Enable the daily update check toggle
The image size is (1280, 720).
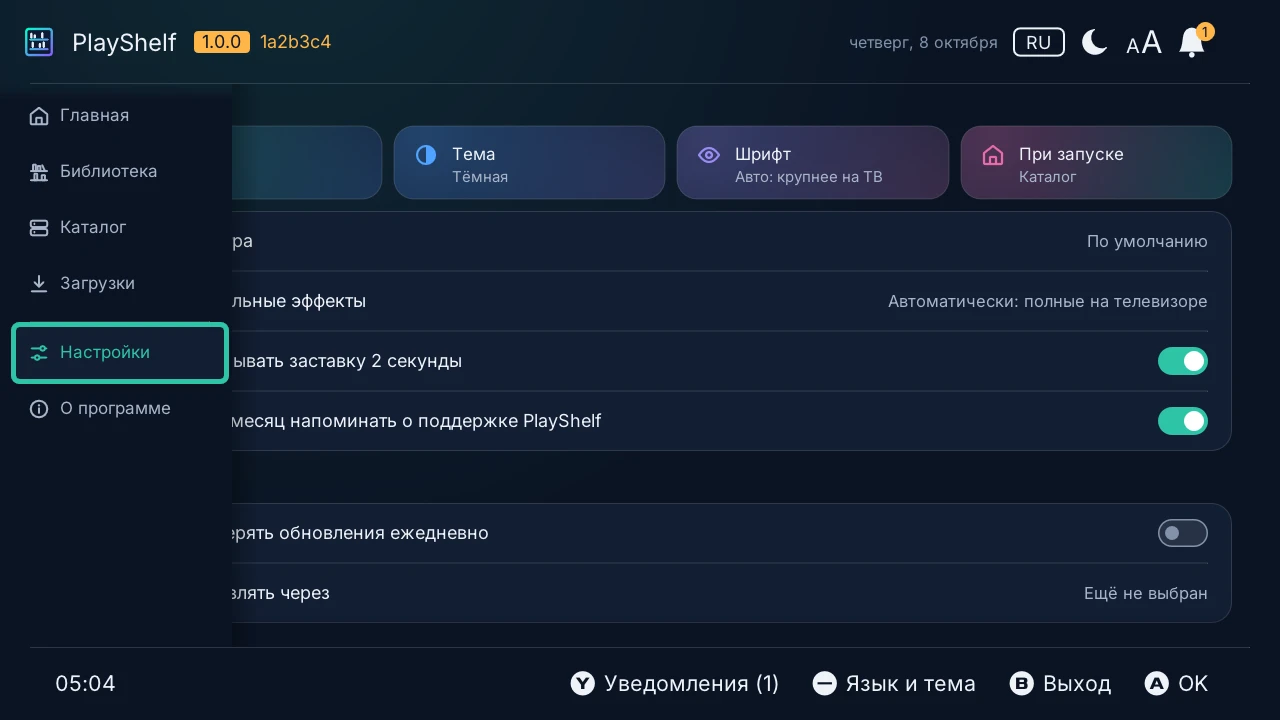(1183, 533)
